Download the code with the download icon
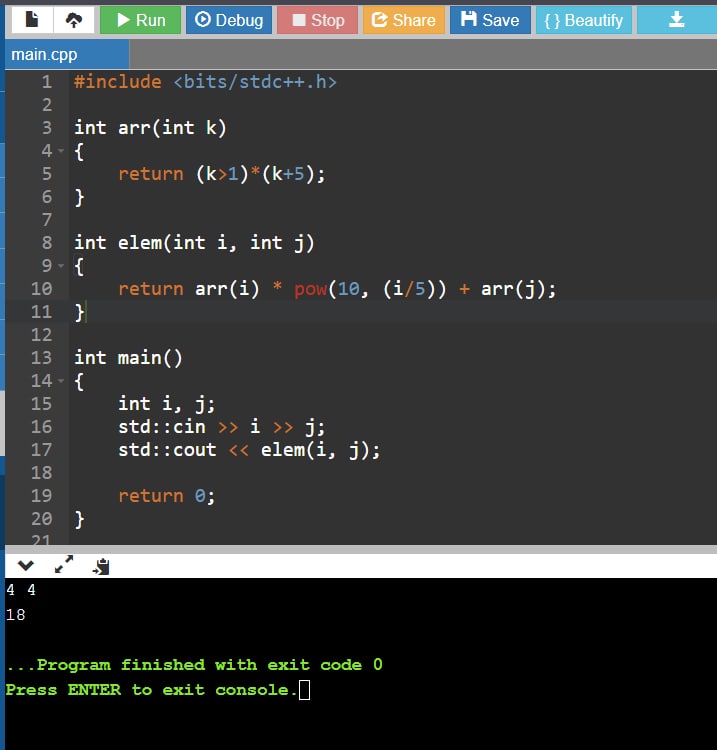Image resolution: width=717 pixels, height=750 pixels. 676,20
